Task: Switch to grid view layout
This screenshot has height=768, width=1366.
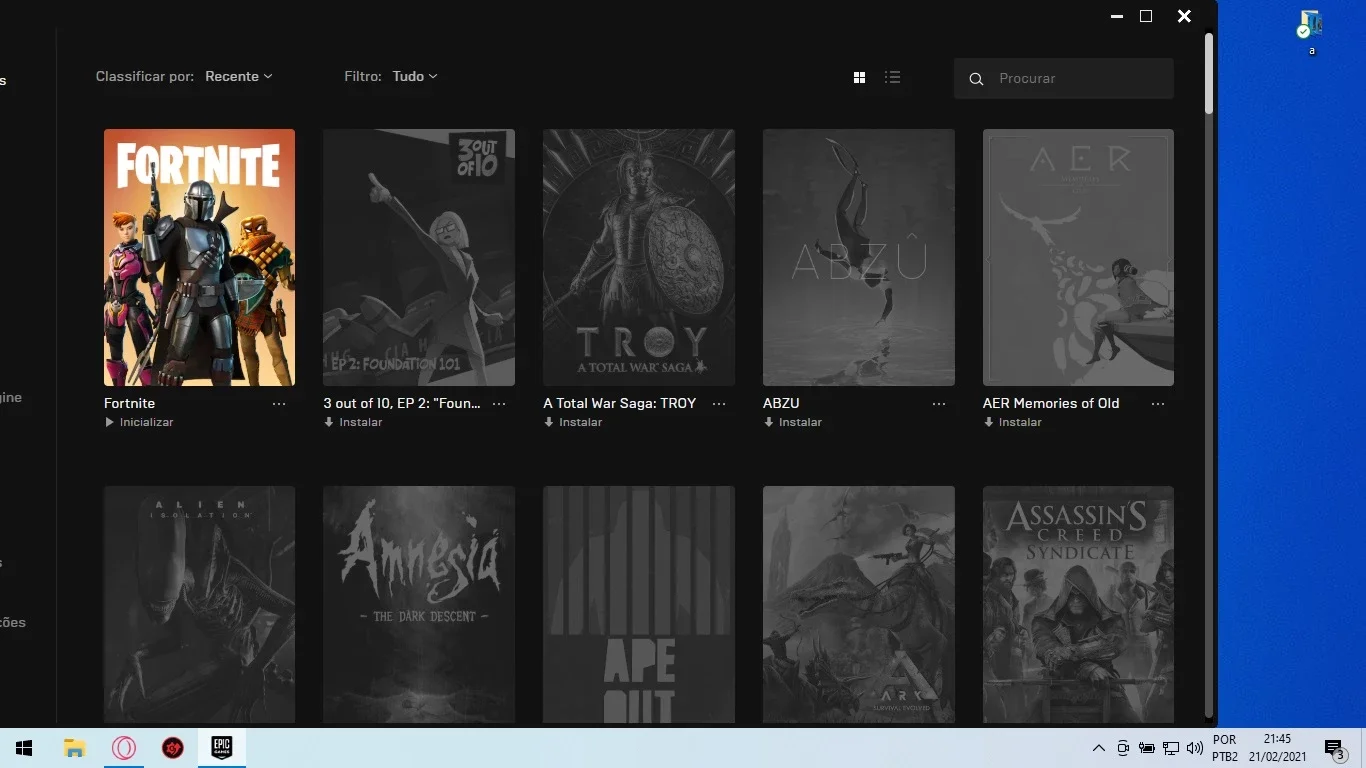Action: [x=859, y=77]
